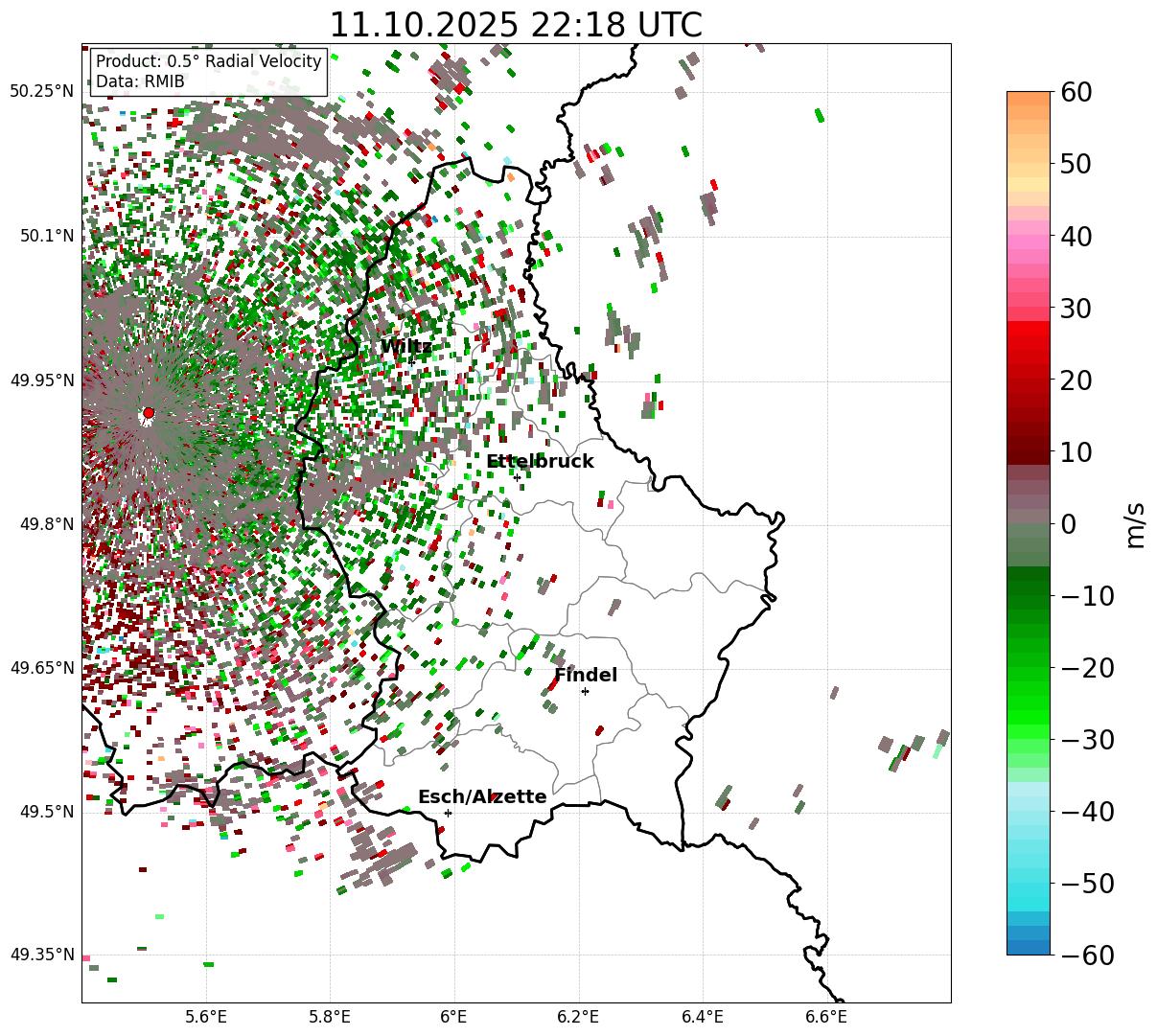Select the Ettelbruck city label

(540, 462)
